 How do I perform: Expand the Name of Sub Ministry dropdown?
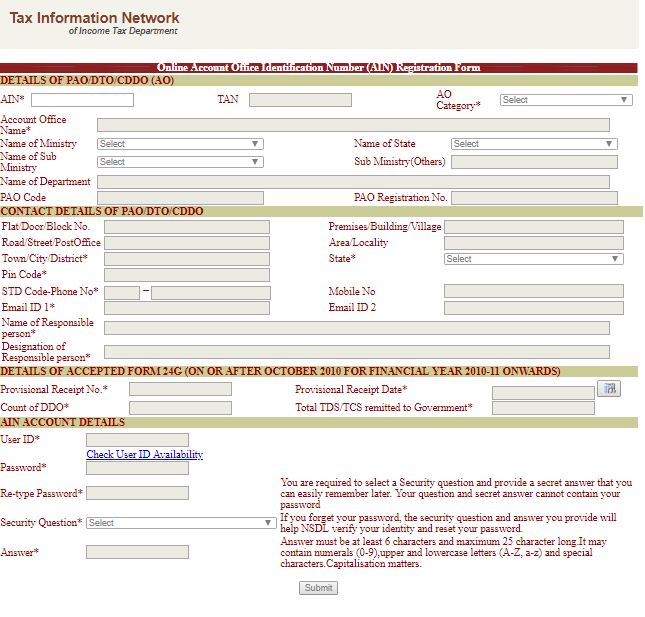tap(180, 162)
